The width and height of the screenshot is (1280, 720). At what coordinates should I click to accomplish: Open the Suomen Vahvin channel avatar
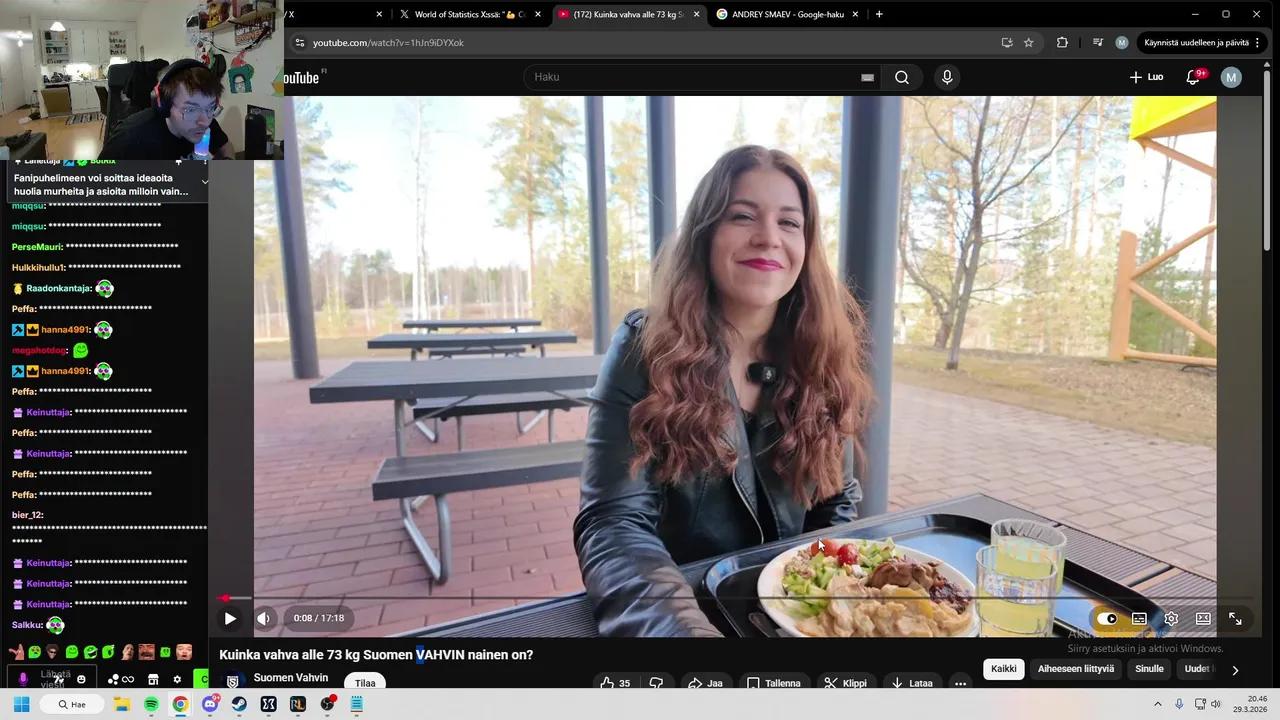233,681
